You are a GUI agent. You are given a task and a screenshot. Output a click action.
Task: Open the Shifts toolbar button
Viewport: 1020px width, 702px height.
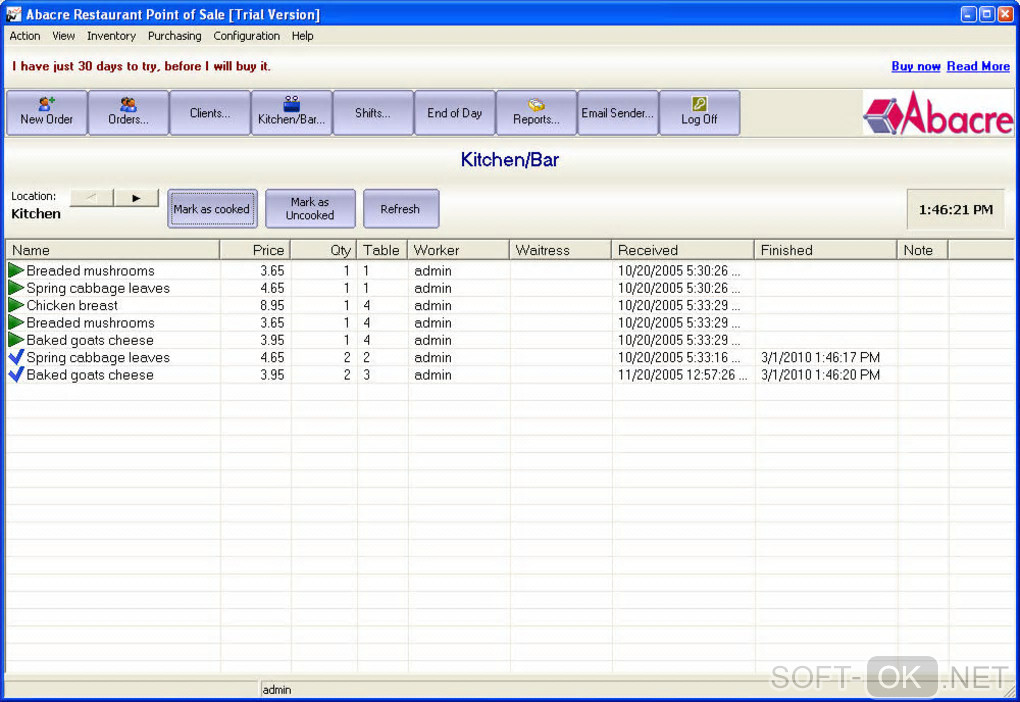(373, 113)
